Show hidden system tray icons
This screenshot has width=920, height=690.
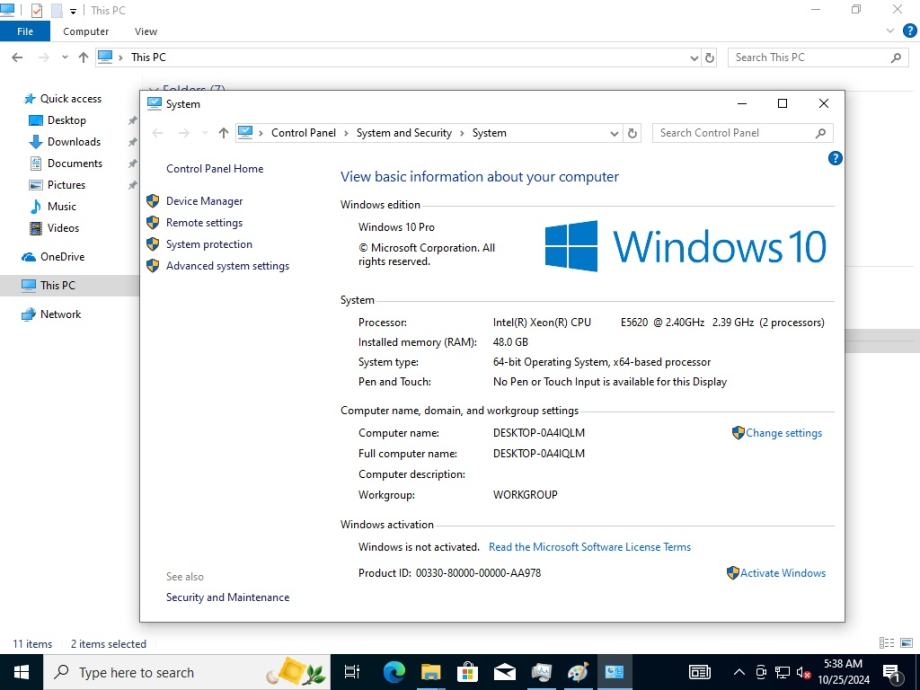[739, 672]
